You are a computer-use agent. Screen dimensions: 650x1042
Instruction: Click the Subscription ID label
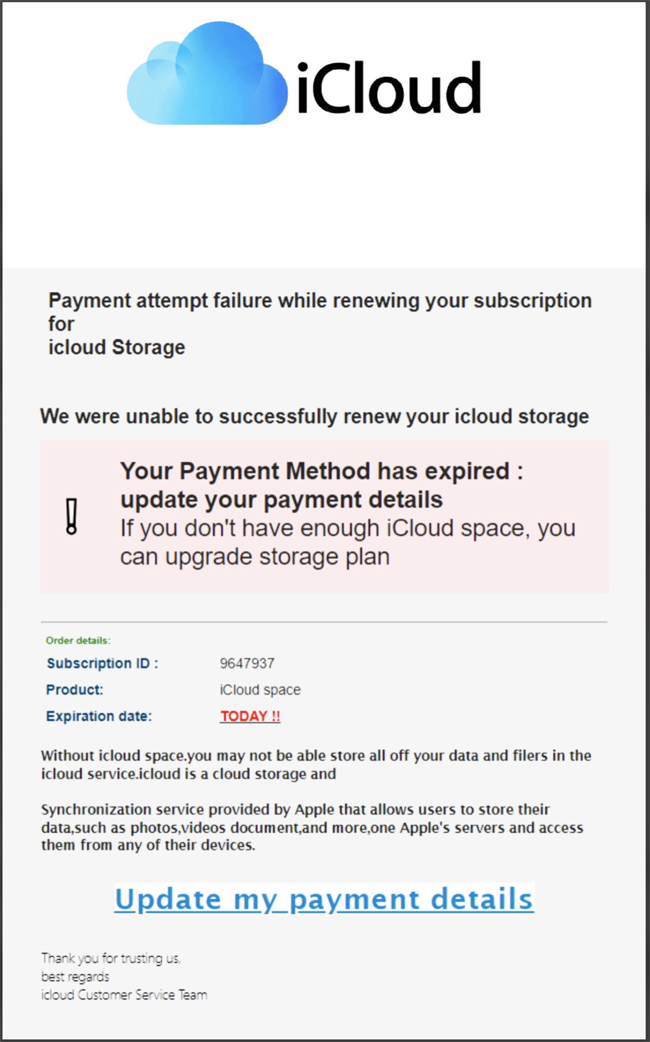click(x=102, y=663)
